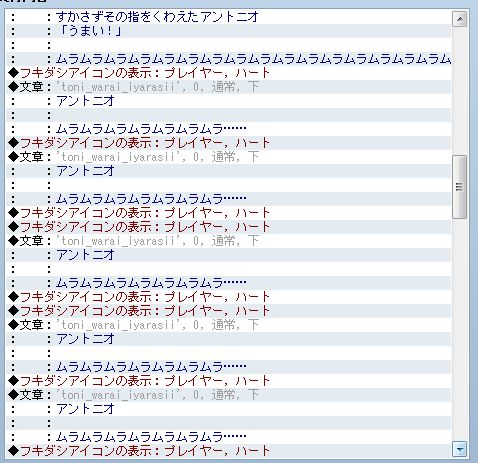Click the scrollbar down arrow button

[459, 449]
